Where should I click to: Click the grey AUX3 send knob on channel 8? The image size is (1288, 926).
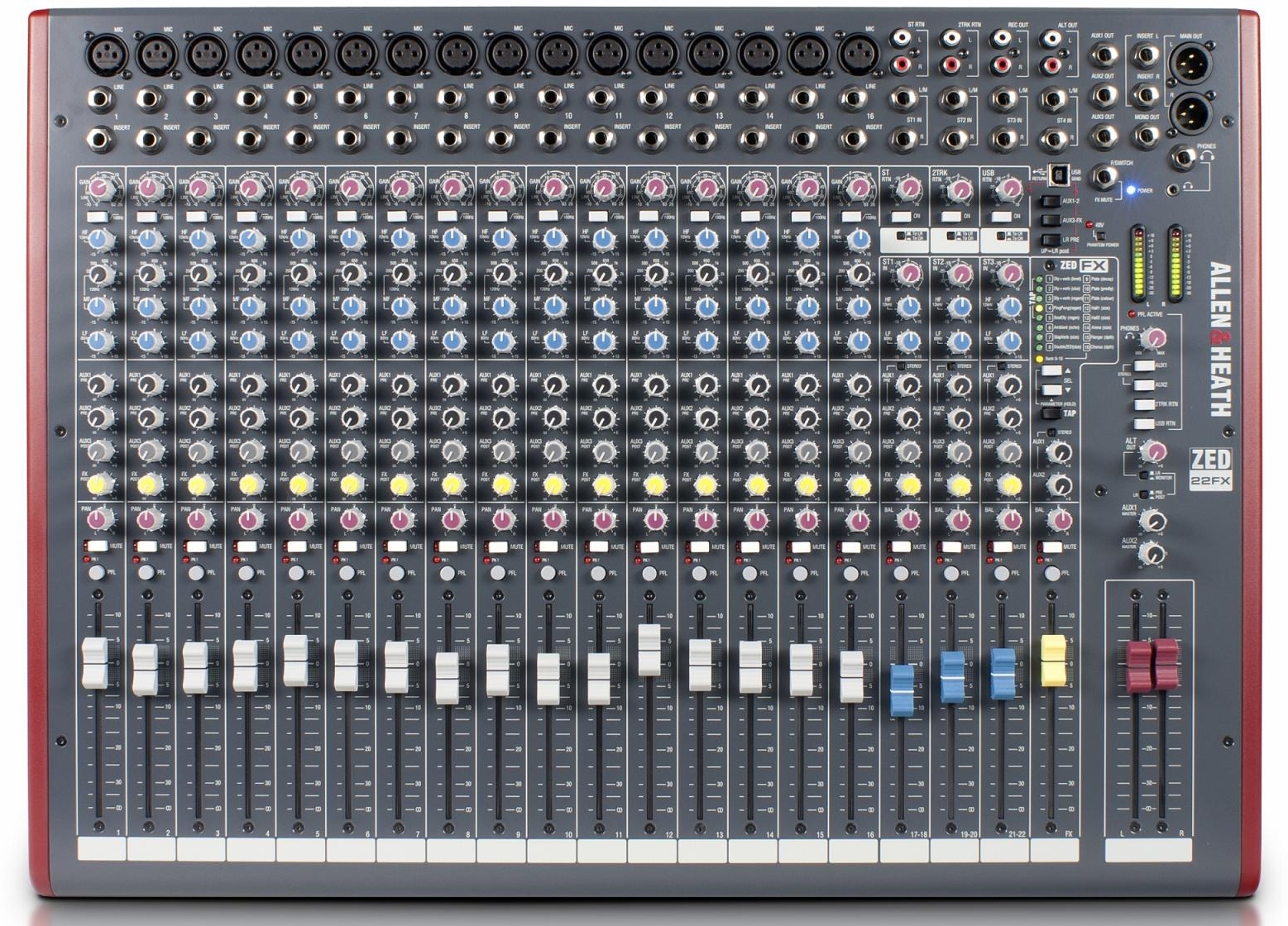pos(453,451)
